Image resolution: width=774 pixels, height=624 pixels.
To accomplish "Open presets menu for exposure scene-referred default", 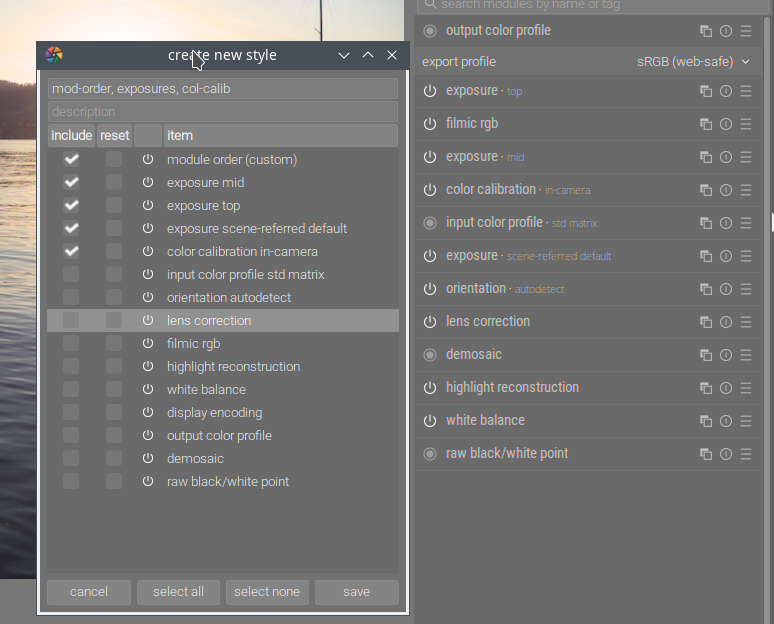I will [x=746, y=256].
